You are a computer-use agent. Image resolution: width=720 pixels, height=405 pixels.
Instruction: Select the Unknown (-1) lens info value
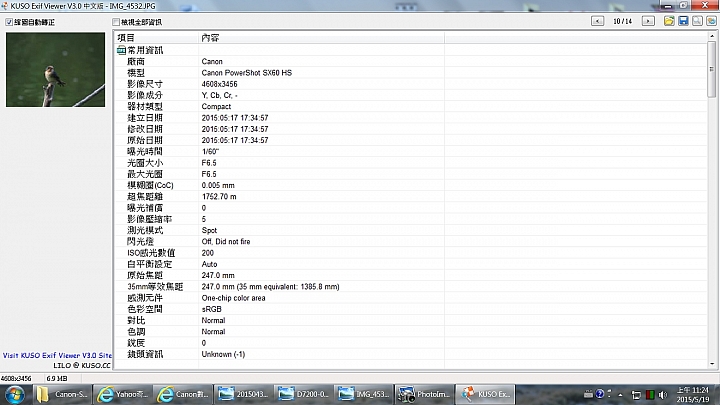coord(223,354)
